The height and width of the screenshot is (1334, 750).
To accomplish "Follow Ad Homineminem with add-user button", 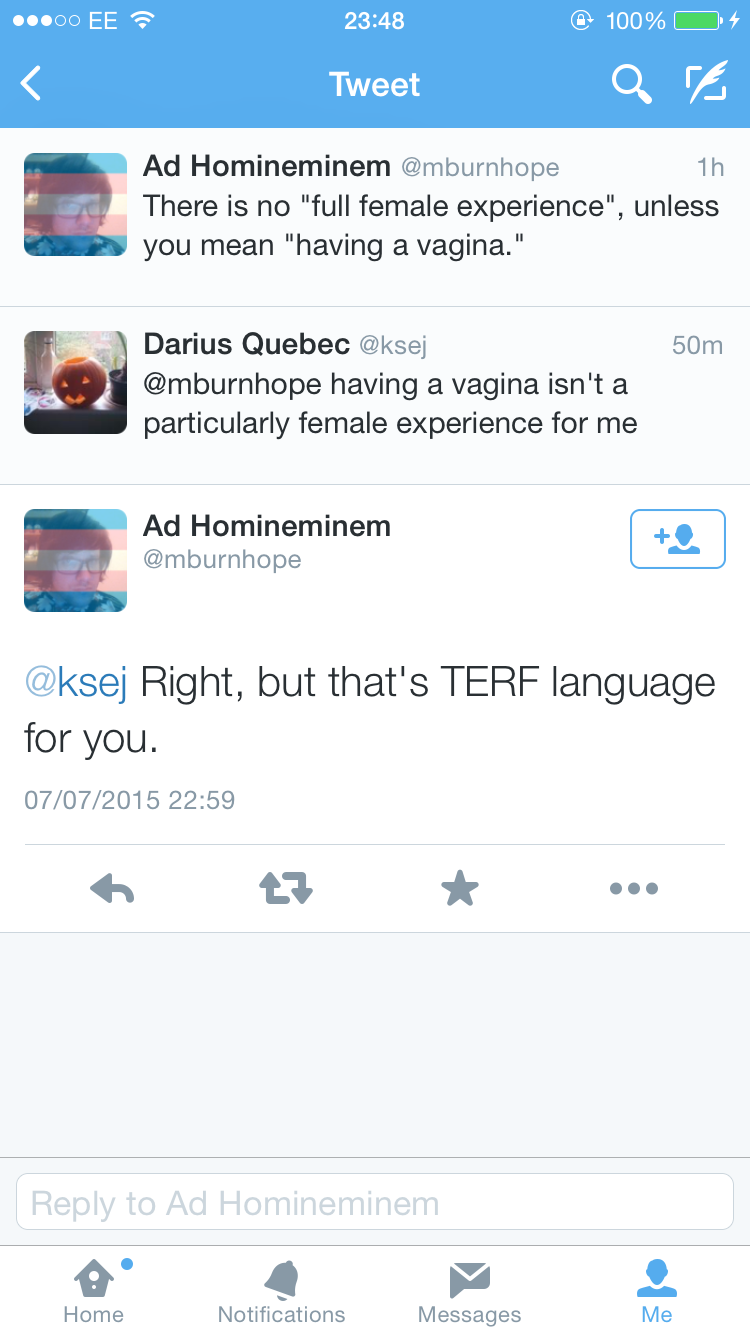I will 677,539.
